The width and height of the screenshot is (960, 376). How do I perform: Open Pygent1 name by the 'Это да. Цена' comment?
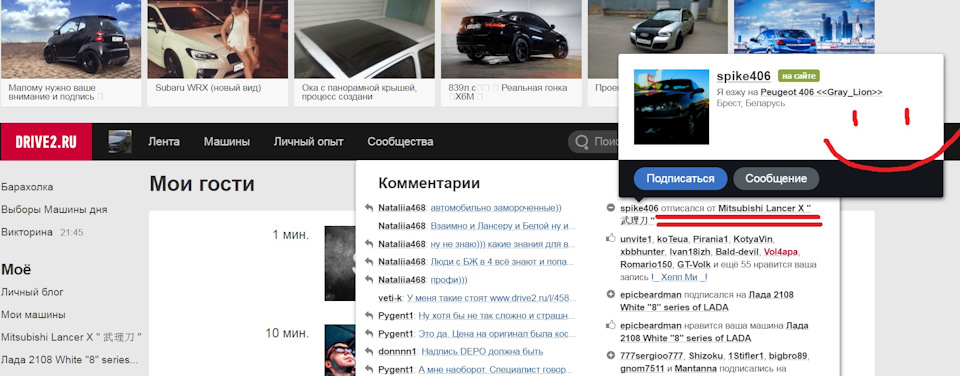click(x=396, y=334)
